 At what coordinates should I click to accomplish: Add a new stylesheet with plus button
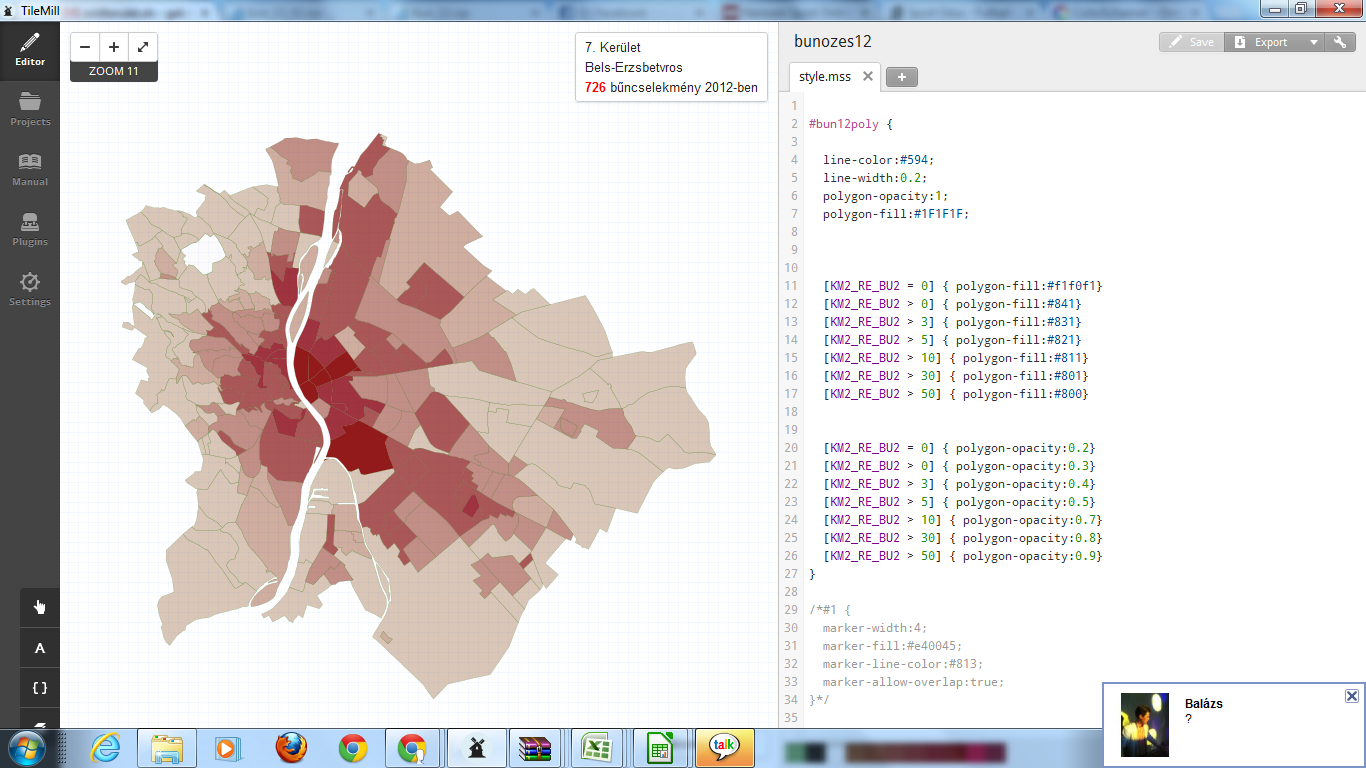[901, 77]
